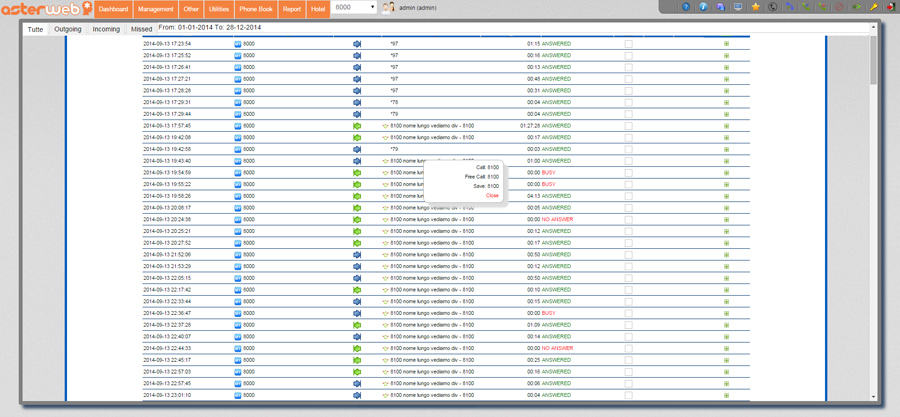Click the monitor screen icon in toolbar
The image size is (900, 417).
coord(738,7)
